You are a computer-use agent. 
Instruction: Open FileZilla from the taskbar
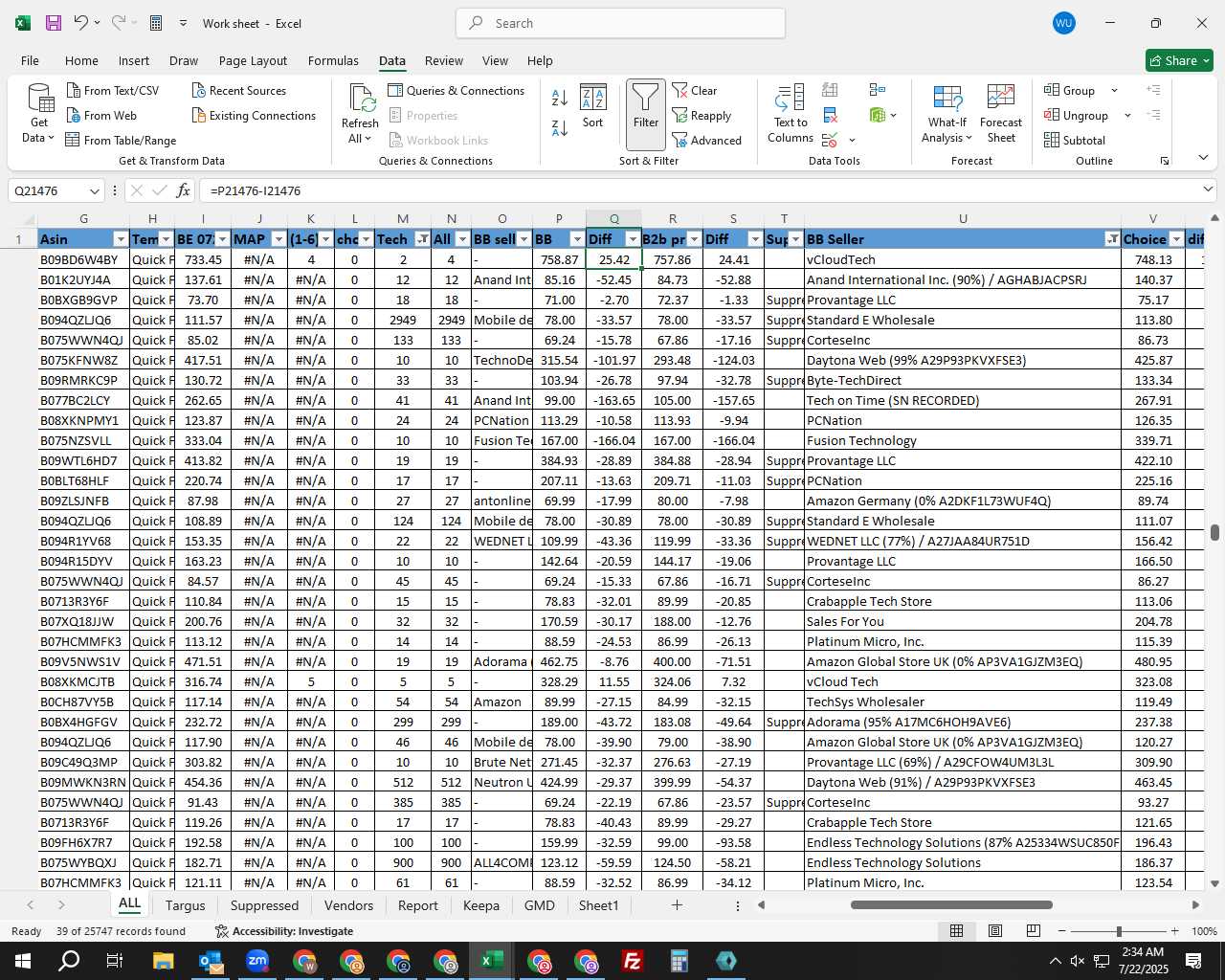pyautogui.click(x=633, y=961)
